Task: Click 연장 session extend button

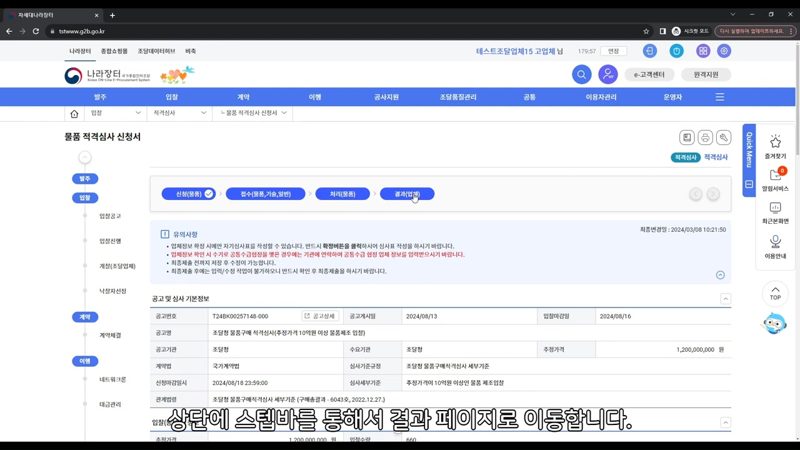Action: (x=613, y=51)
